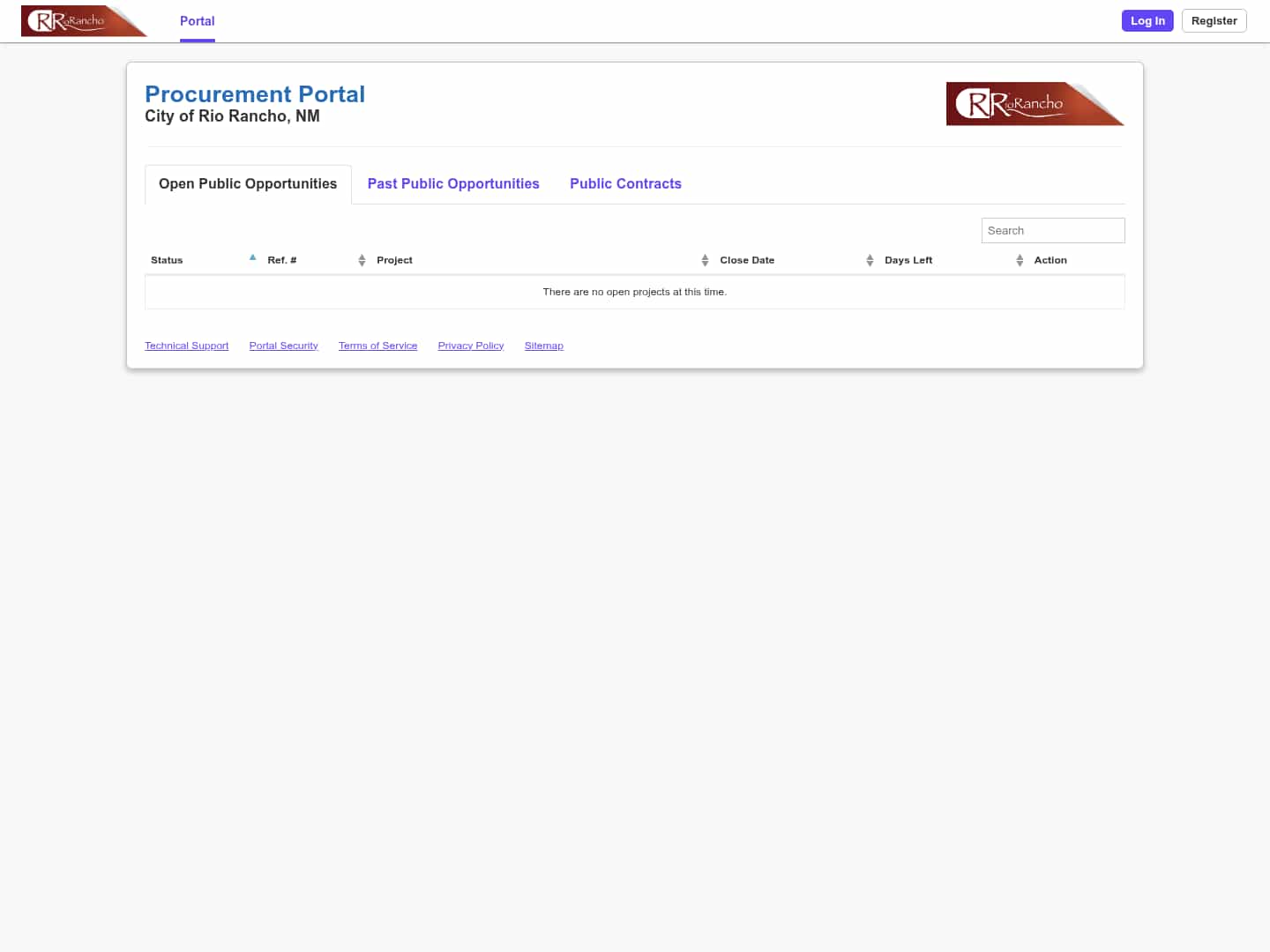Sort table by Status column
The width and height of the screenshot is (1270, 952).
tap(204, 260)
